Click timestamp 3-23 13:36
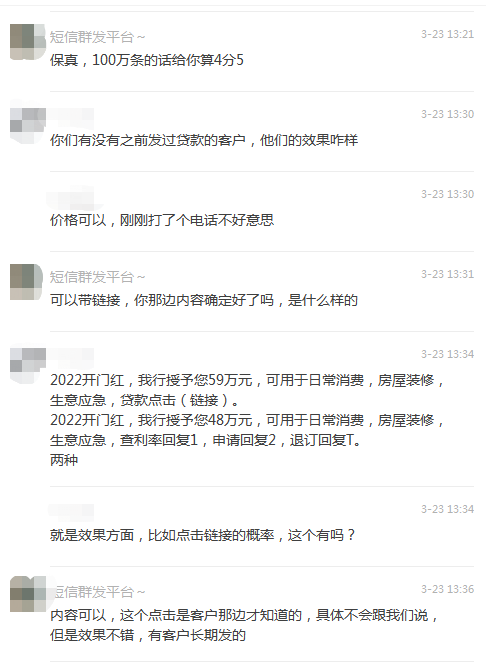The width and height of the screenshot is (486, 670). [448, 589]
